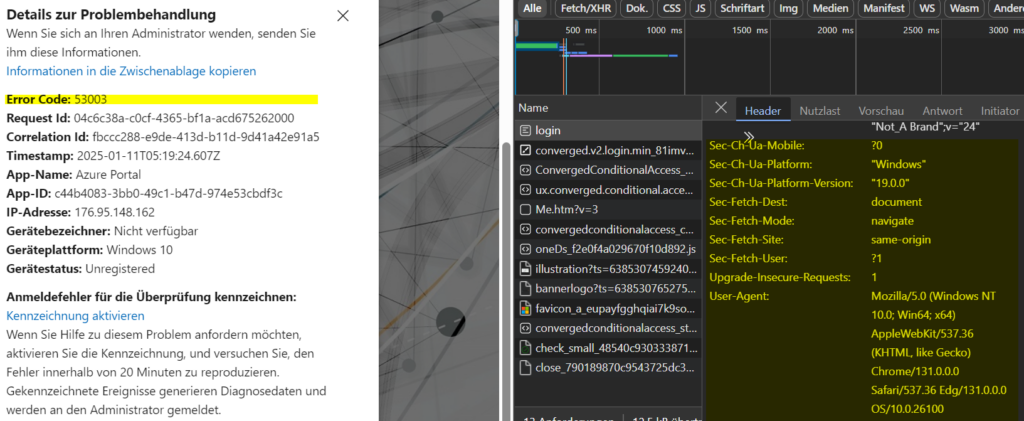The height and width of the screenshot is (421, 1024).
Task: Click the Kennzeichnung aktivieren link
Action: [x=75, y=315]
